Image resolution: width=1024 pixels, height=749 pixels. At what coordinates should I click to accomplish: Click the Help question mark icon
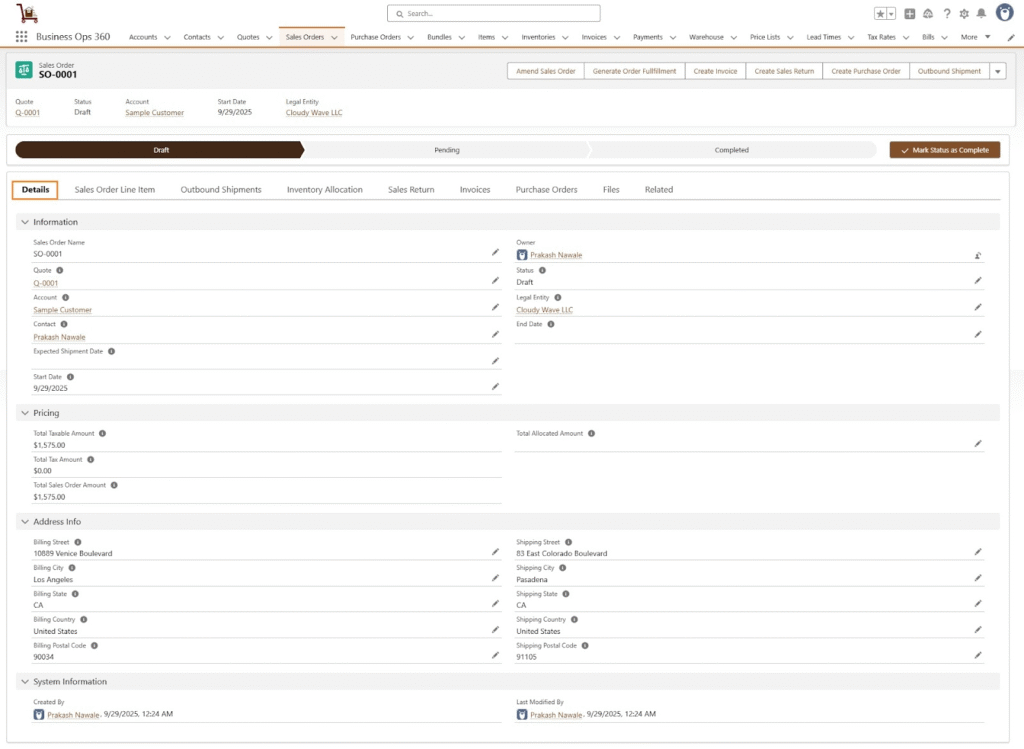click(x=946, y=14)
